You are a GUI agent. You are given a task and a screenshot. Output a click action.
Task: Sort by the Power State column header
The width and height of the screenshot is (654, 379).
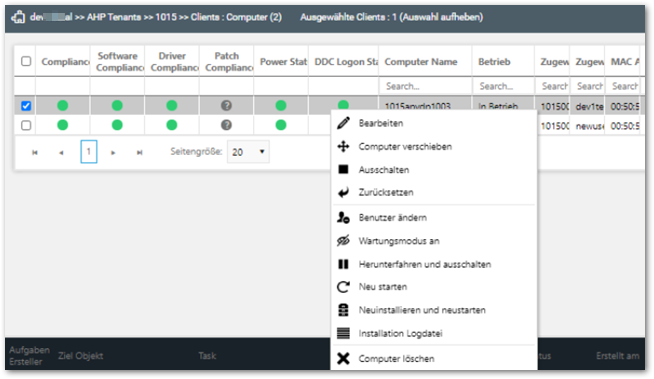coord(283,62)
